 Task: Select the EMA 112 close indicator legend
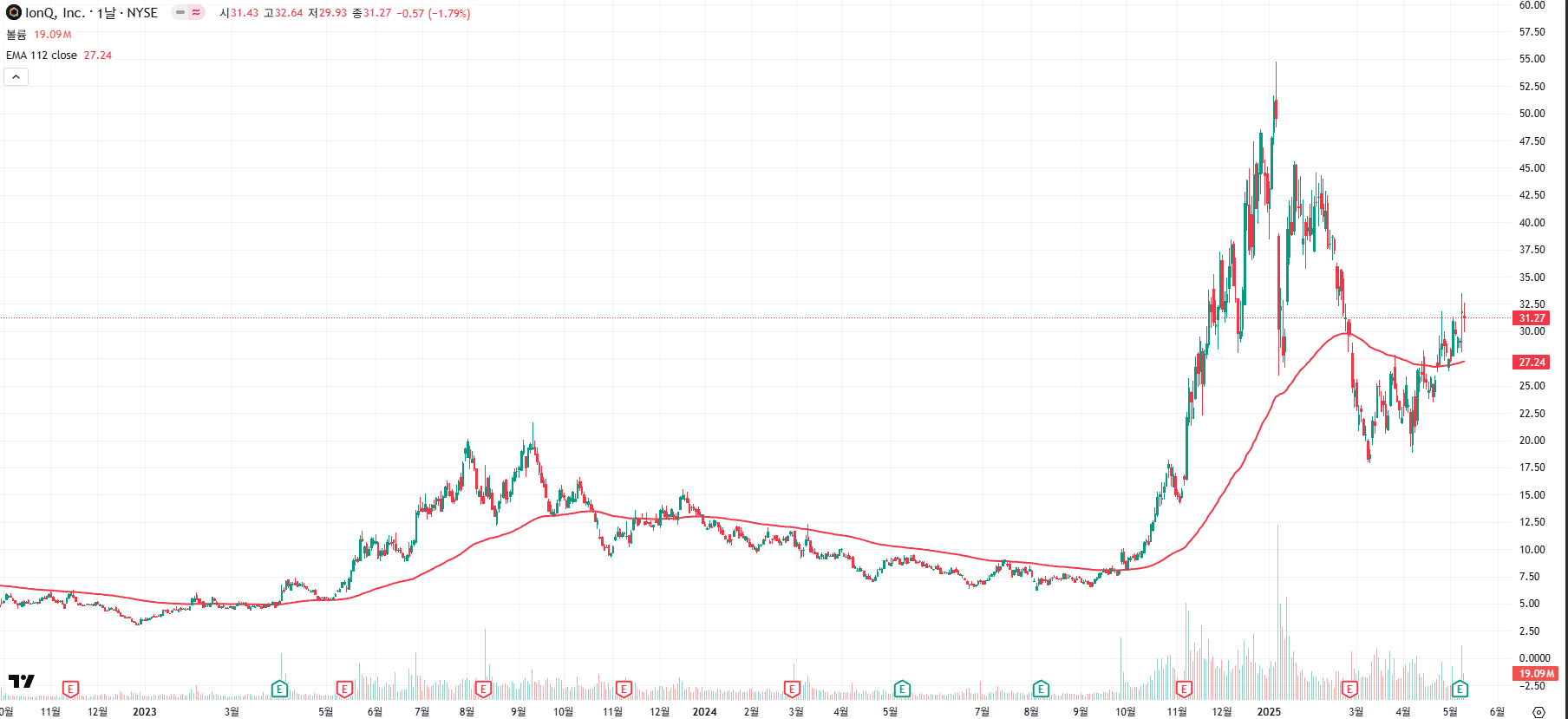coord(42,56)
